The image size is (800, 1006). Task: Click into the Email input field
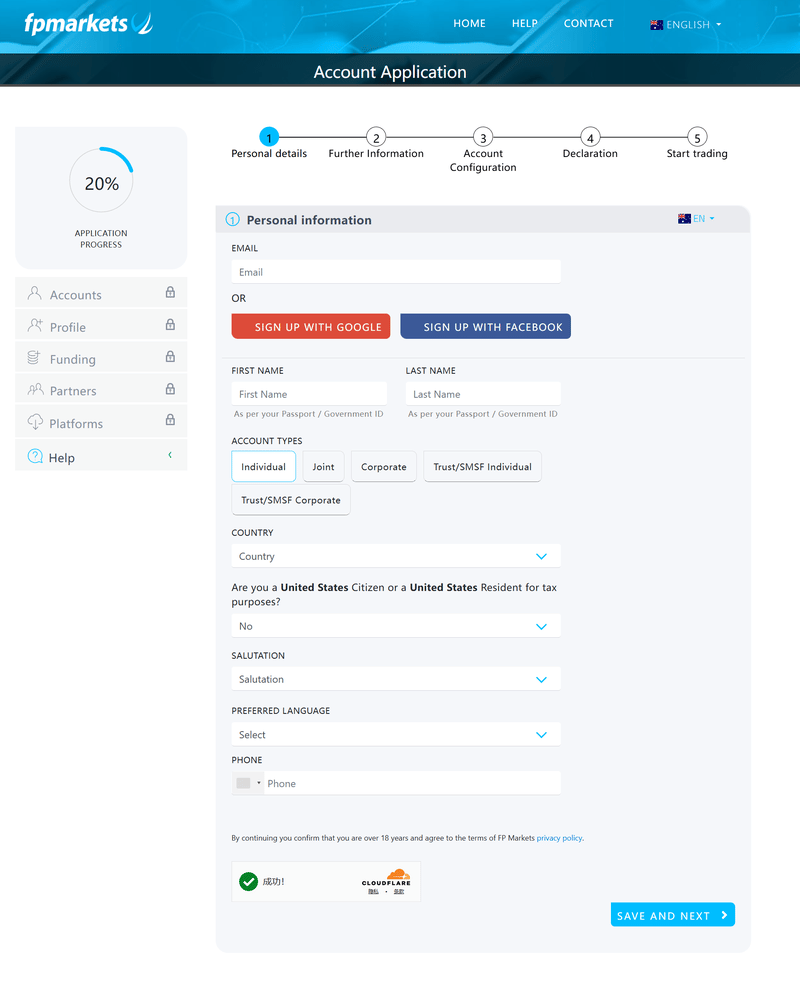395,272
